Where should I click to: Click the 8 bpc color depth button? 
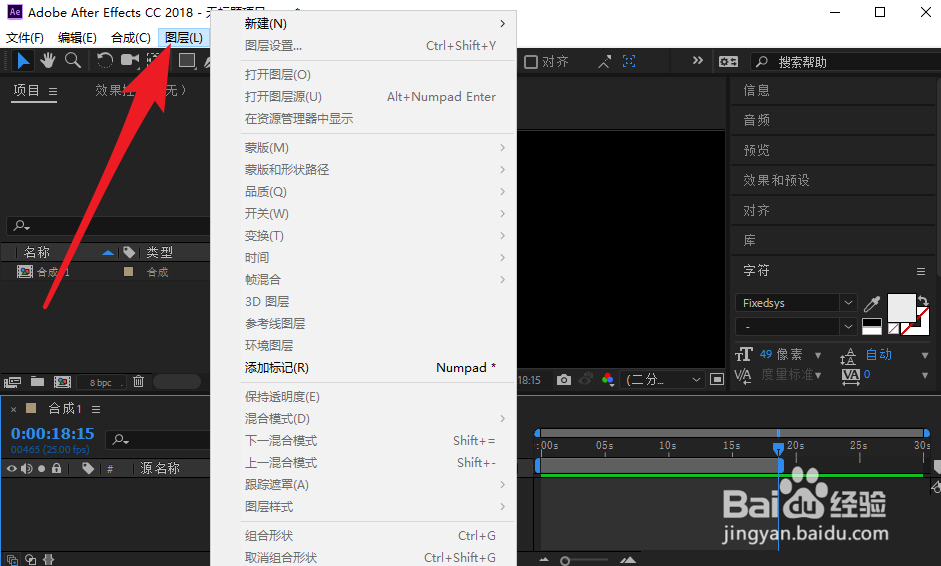pos(100,382)
